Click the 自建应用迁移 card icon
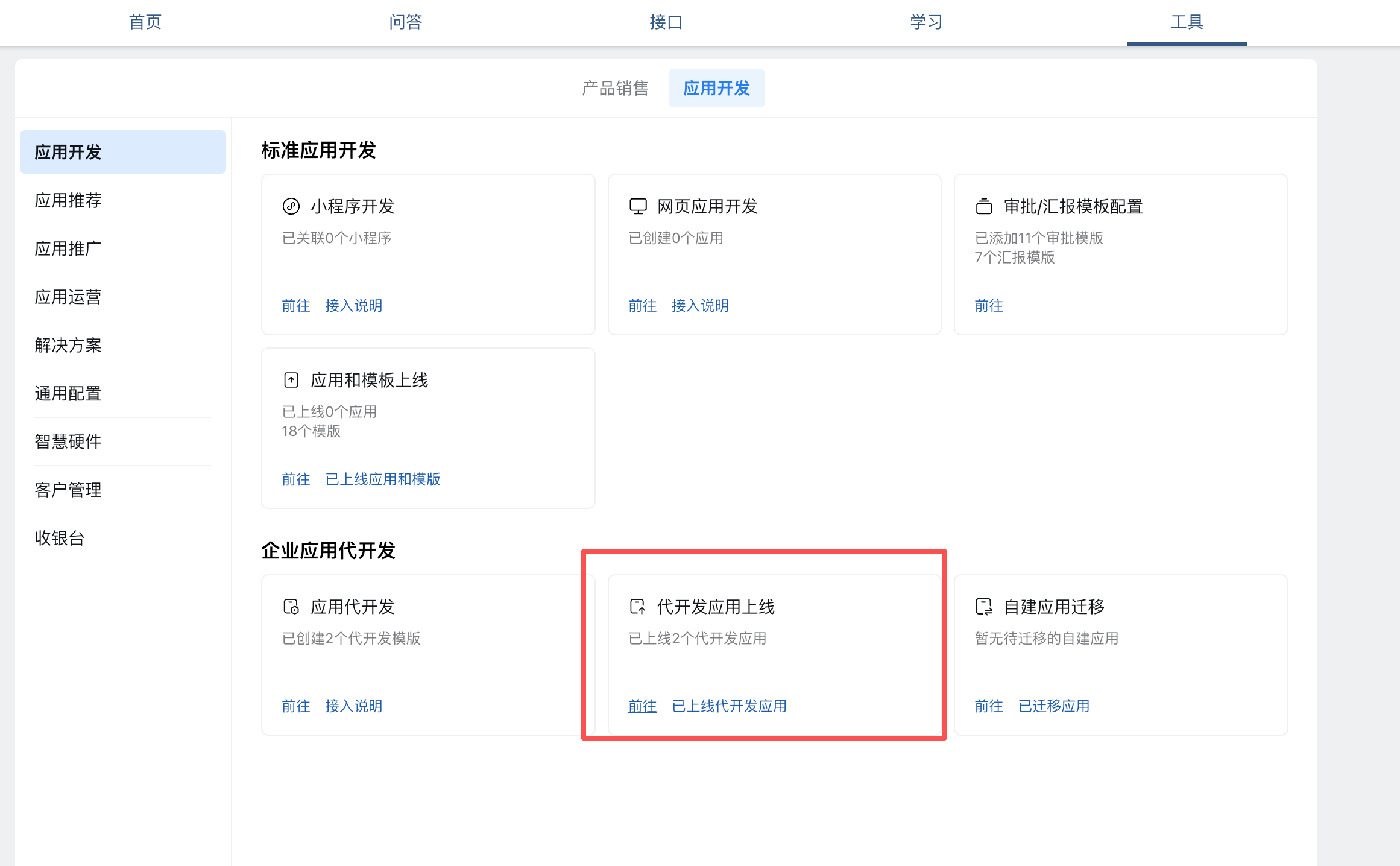Screen dimensions: 1400x866 [984, 607]
